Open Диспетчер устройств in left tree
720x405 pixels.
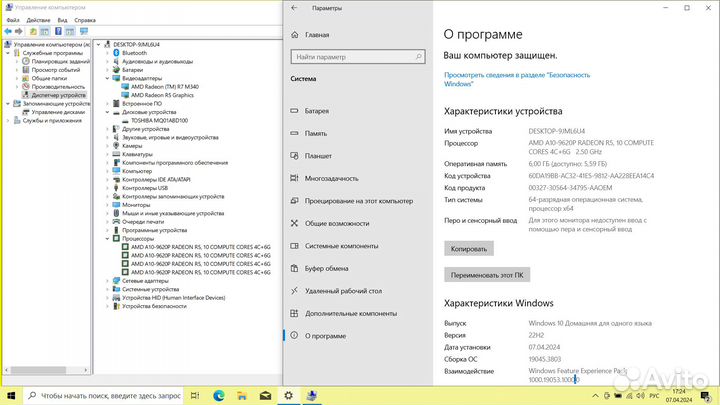pyautogui.click(x=58, y=95)
